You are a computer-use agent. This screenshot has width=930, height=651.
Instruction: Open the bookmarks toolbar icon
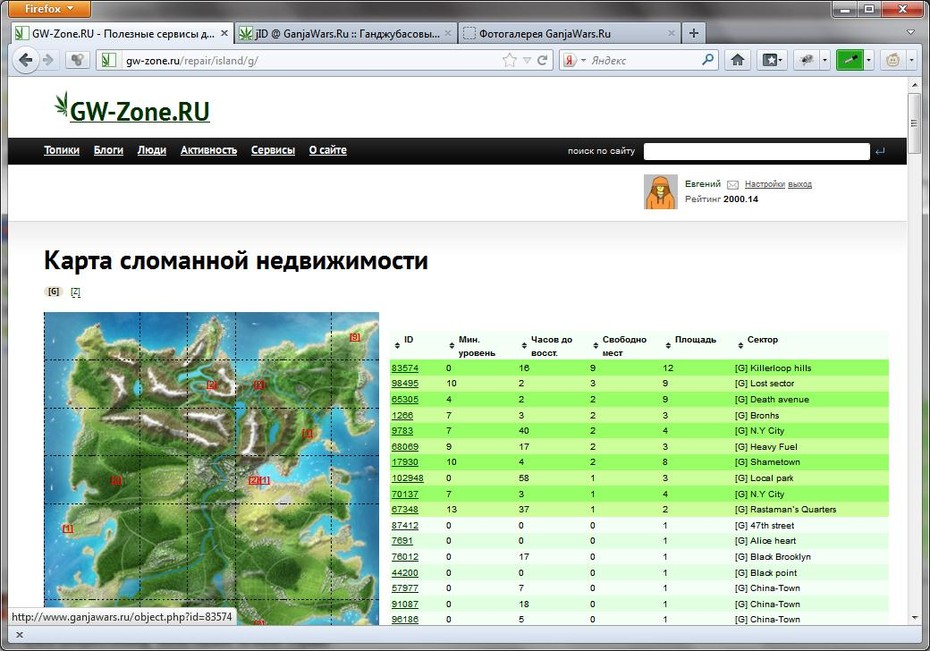point(772,60)
